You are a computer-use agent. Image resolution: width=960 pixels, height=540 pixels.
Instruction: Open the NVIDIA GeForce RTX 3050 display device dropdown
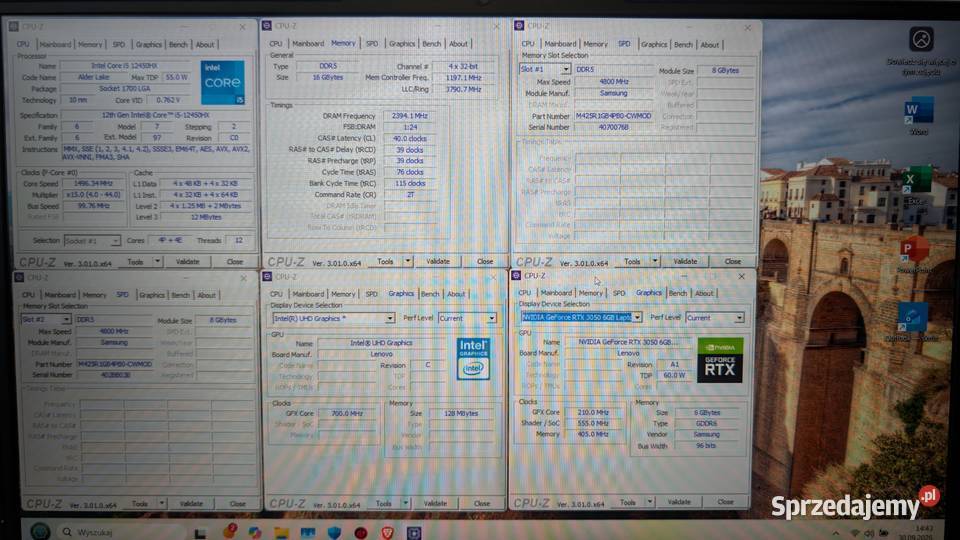coord(581,317)
